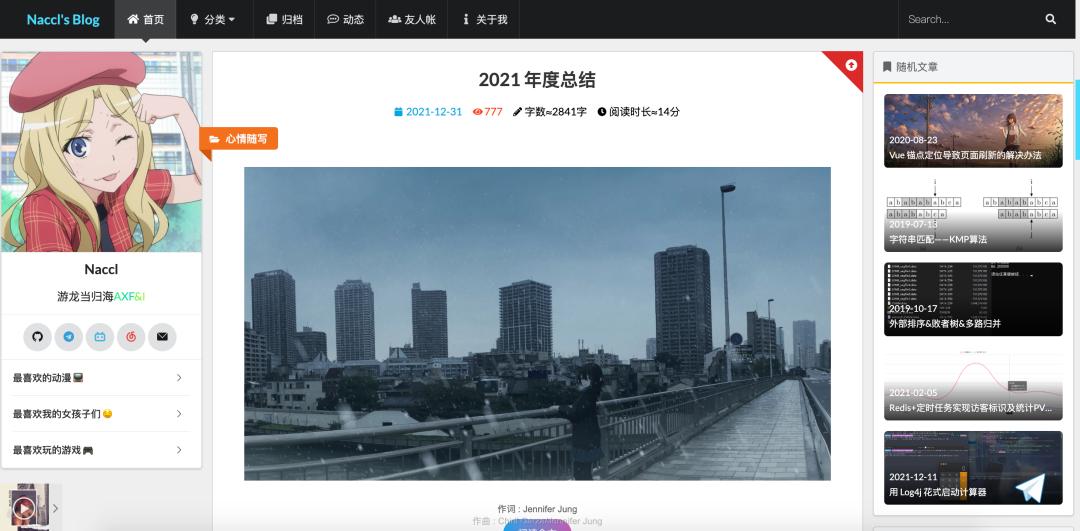Focus the Search input field
This screenshot has height=531, width=1080.
(971, 19)
